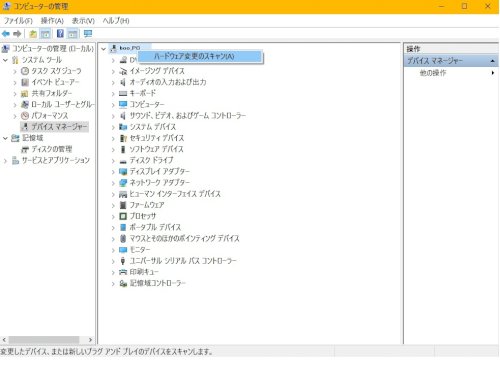Open the Help question mark toolbar icon
The height and width of the screenshot is (366, 500).
click(60, 34)
